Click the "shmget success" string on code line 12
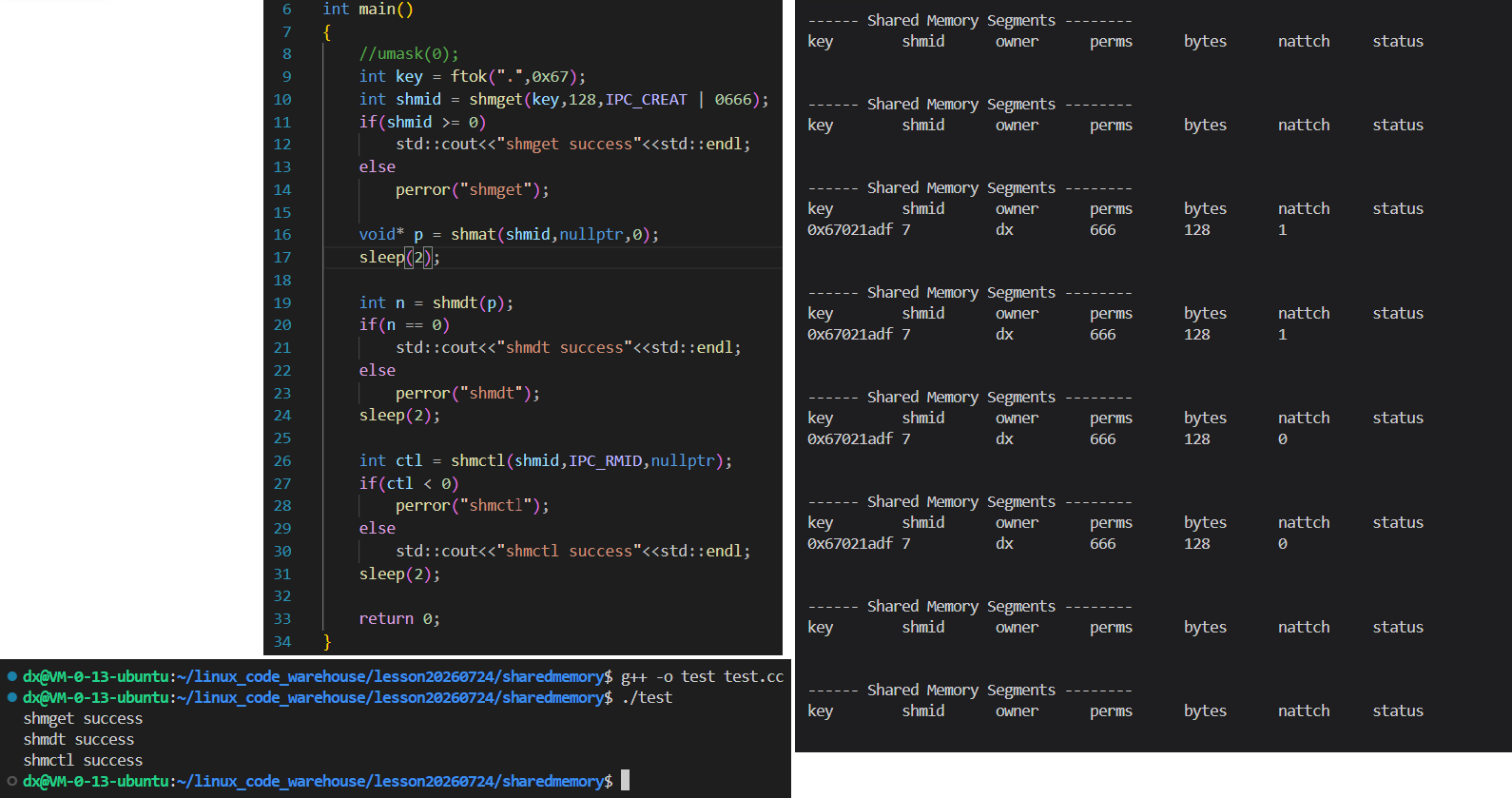 [x=569, y=145]
